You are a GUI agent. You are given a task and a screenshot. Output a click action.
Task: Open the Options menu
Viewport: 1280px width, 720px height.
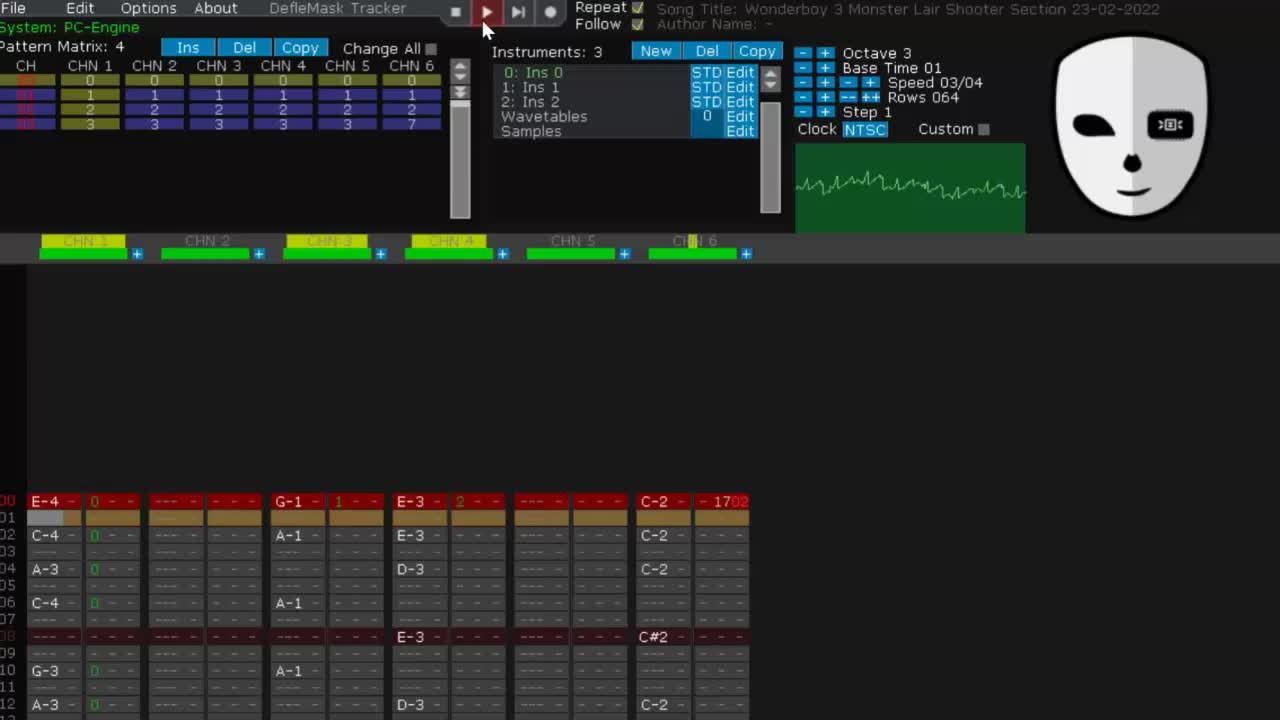click(148, 8)
